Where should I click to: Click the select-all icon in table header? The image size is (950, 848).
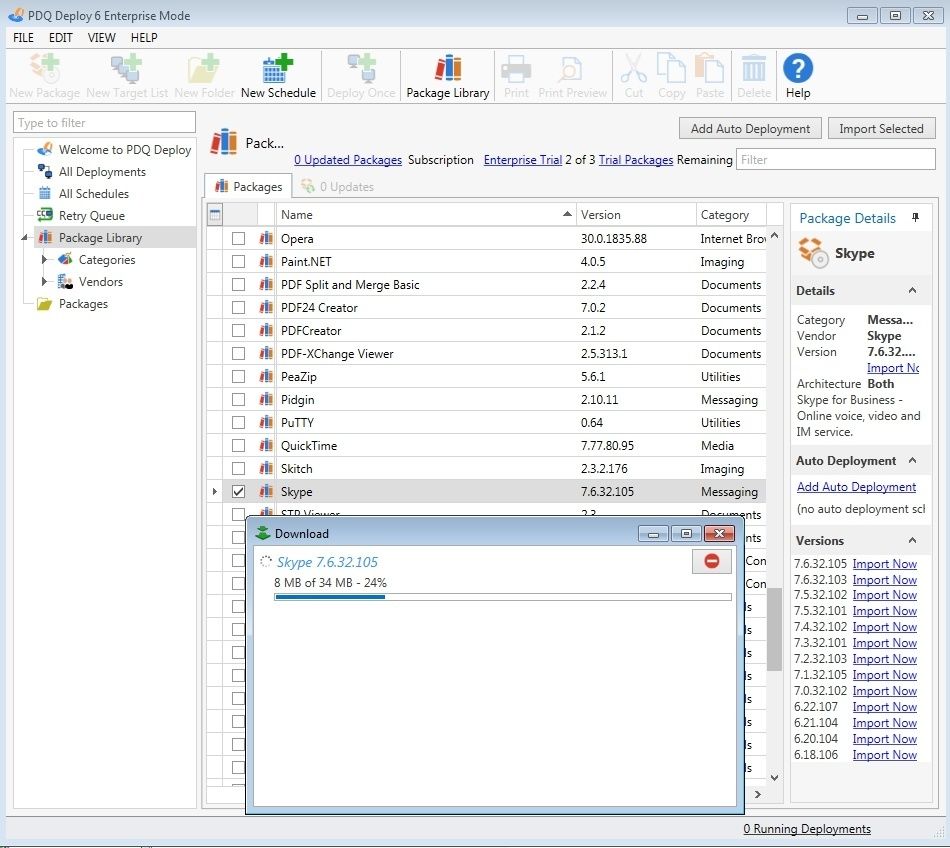[x=214, y=214]
